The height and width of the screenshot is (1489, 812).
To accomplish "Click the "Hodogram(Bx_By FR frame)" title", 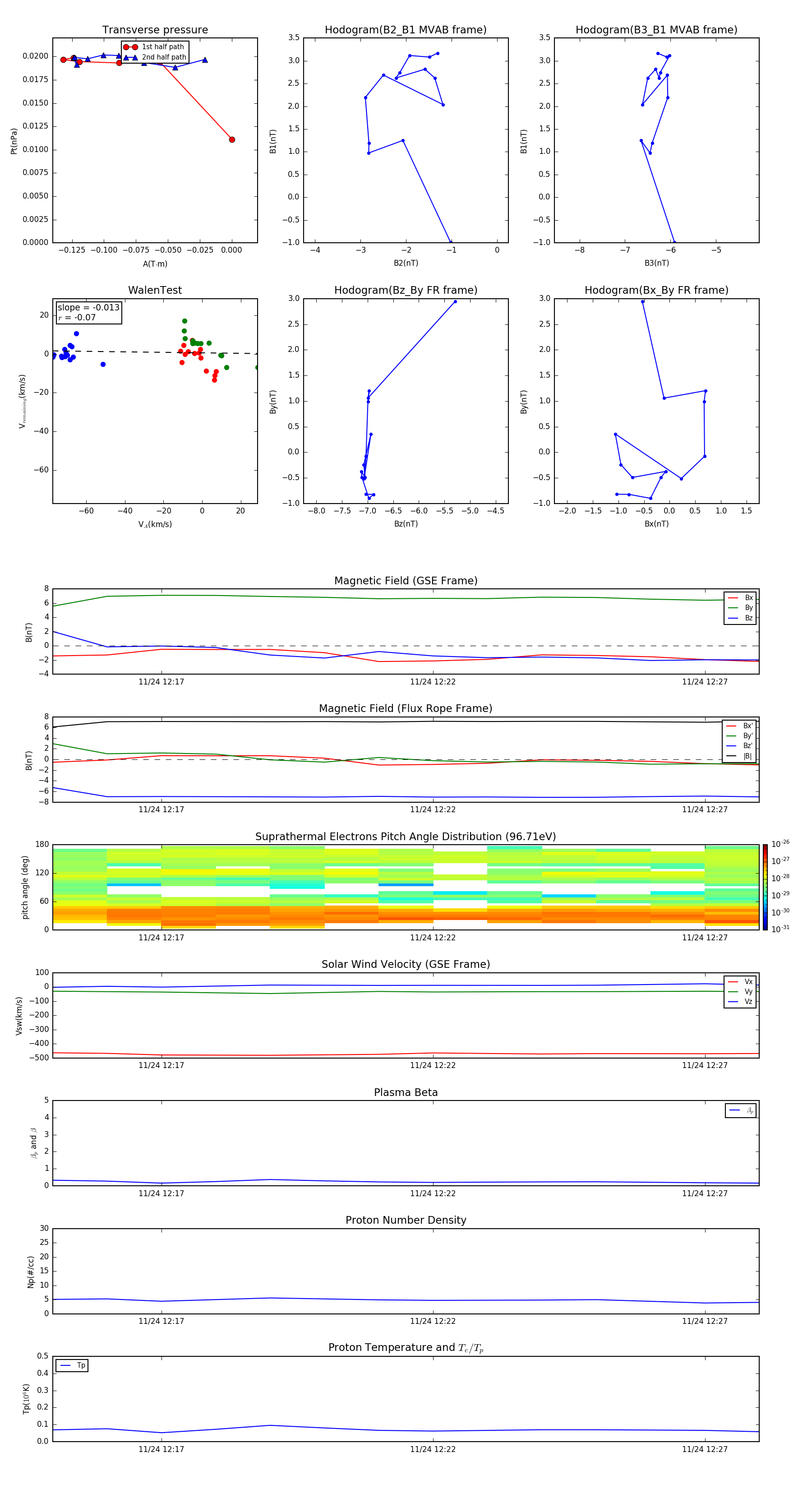I will (x=656, y=290).
